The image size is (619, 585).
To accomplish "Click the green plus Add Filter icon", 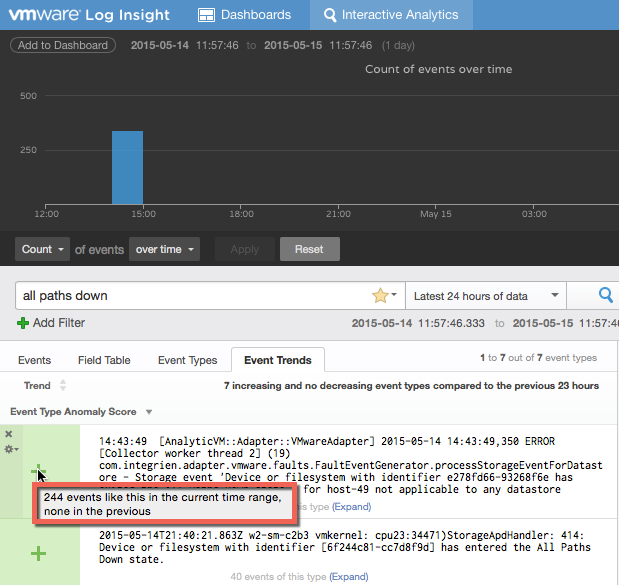I will 23,323.
